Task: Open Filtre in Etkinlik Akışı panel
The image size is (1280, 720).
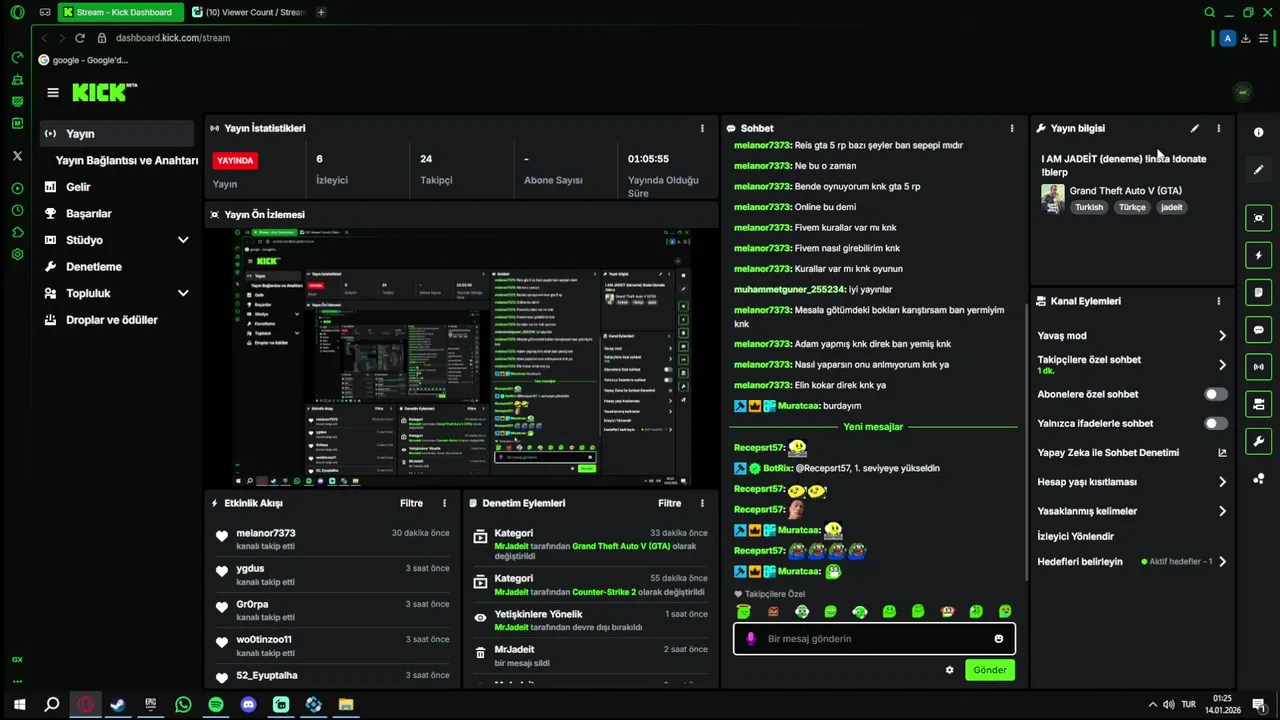Action: (411, 503)
